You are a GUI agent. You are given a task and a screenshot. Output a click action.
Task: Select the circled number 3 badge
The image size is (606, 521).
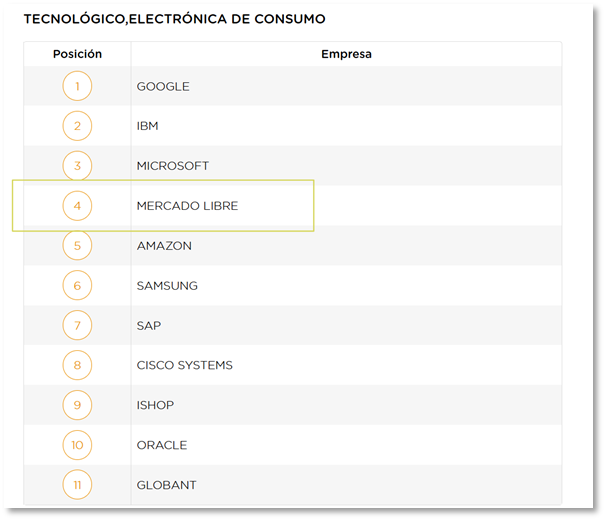(77, 165)
